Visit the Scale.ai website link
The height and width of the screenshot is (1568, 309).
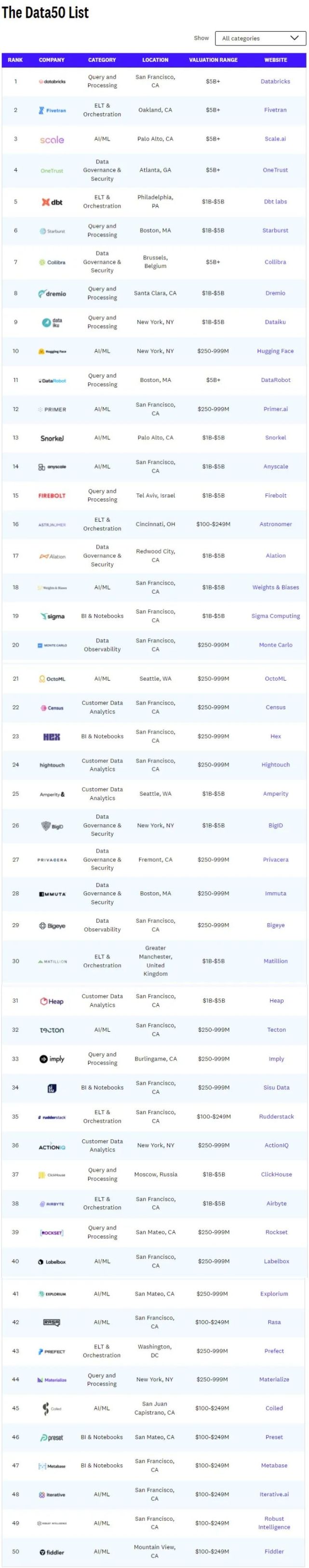pyautogui.click(x=275, y=139)
